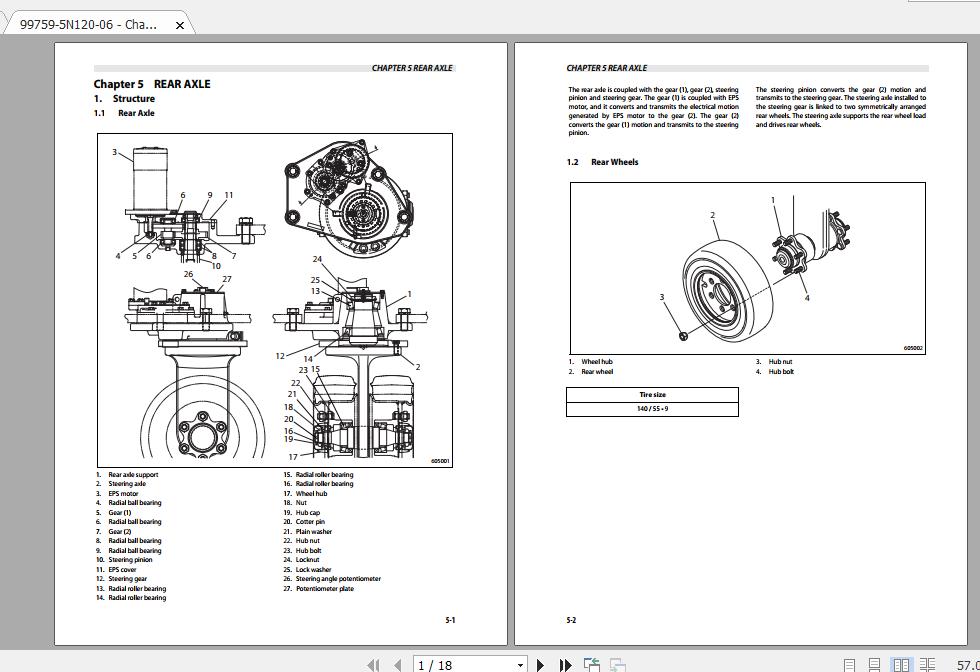This screenshot has width=980, height=672.
Task: Click inside the page number input field
Action: [450, 663]
